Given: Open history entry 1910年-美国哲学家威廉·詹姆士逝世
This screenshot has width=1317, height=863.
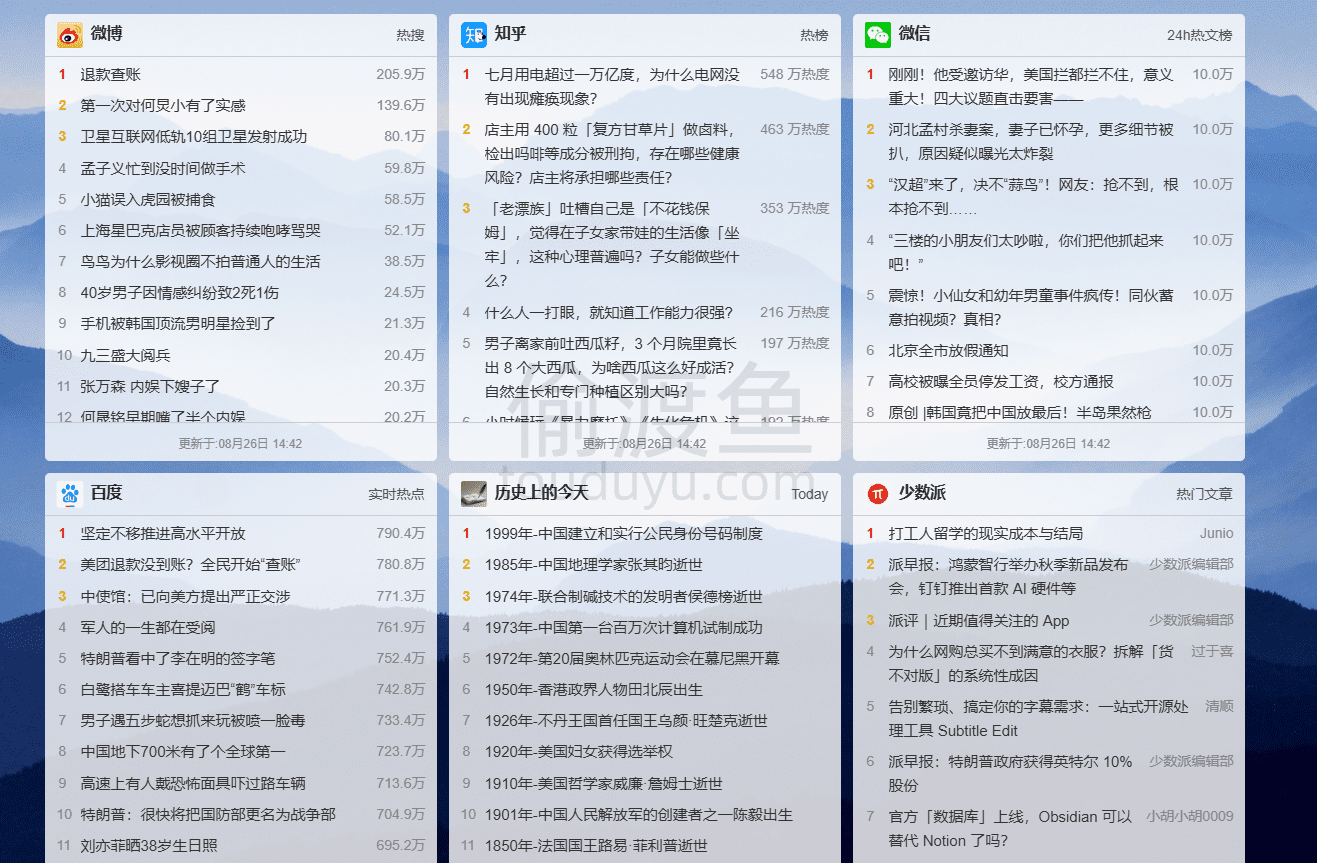Looking at the screenshot, I should [x=604, y=783].
